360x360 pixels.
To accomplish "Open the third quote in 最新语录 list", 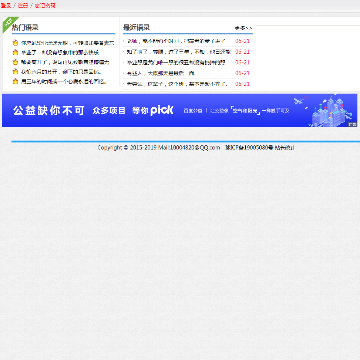I will [x=176, y=62].
